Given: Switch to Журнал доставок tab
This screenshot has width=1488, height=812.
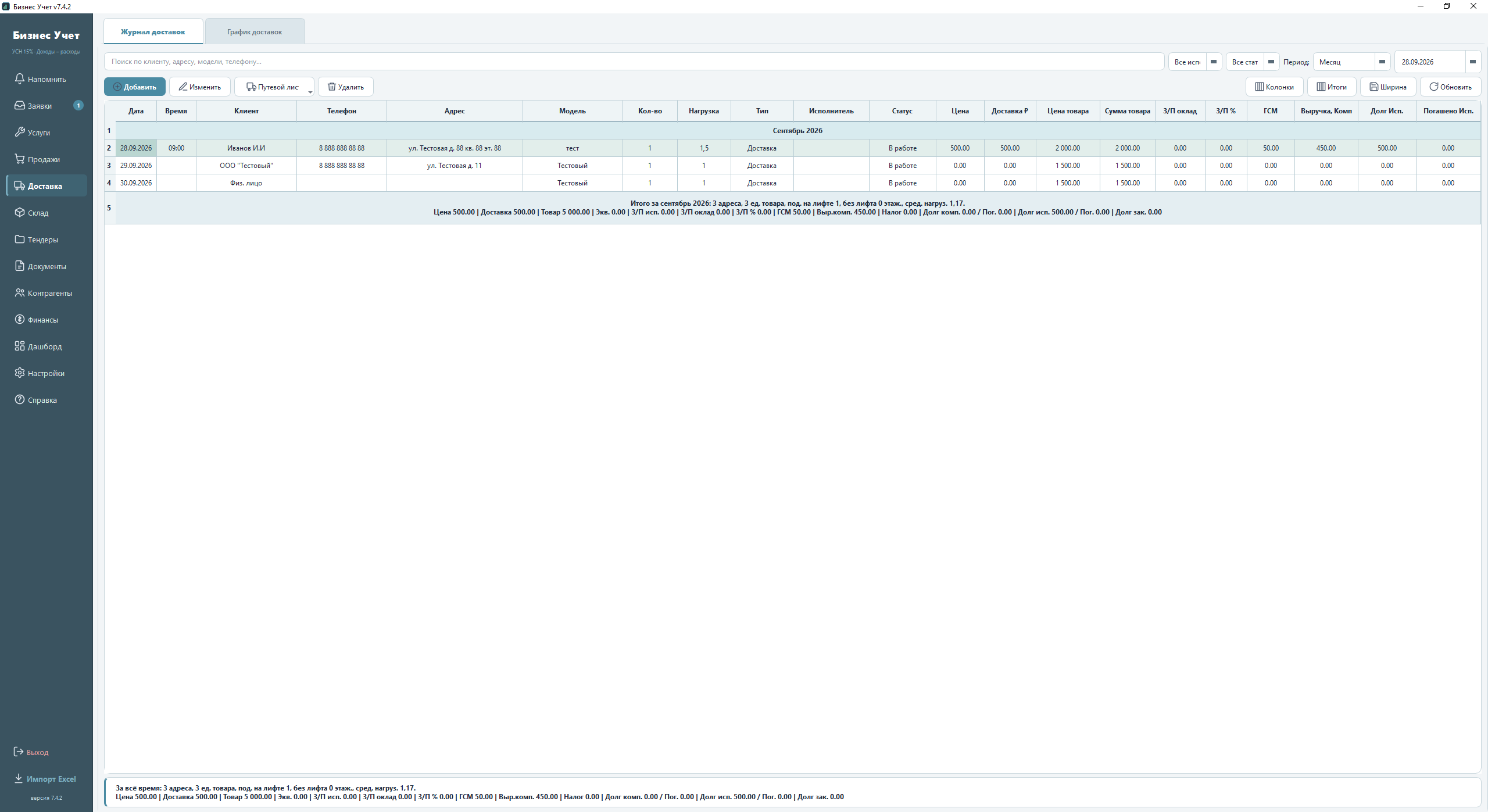Looking at the screenshot, I should click(x=153, y=31).
